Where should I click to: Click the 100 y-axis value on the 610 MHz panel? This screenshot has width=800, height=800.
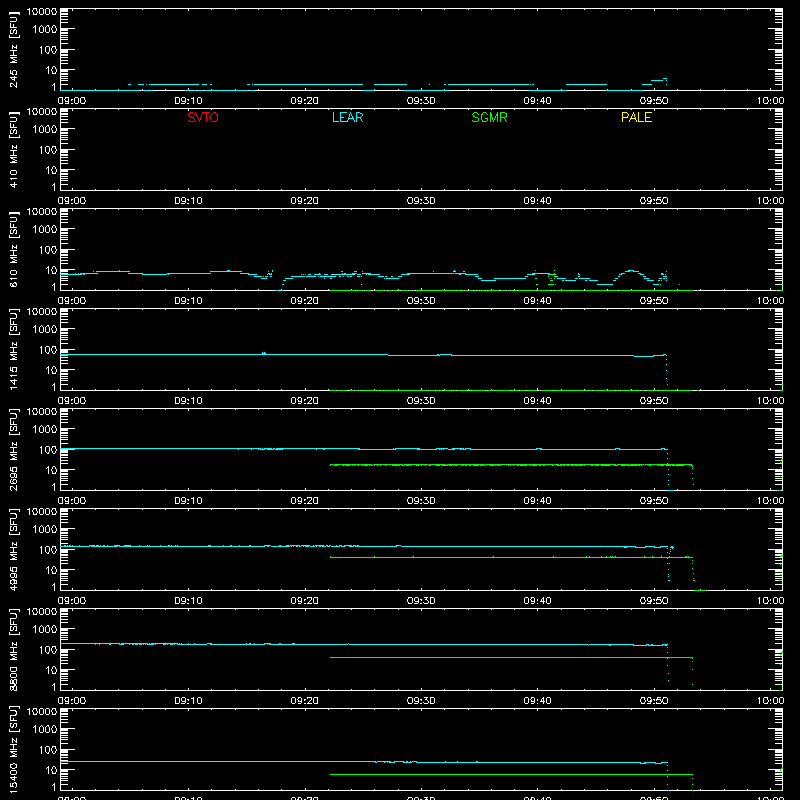coord(48,249)
